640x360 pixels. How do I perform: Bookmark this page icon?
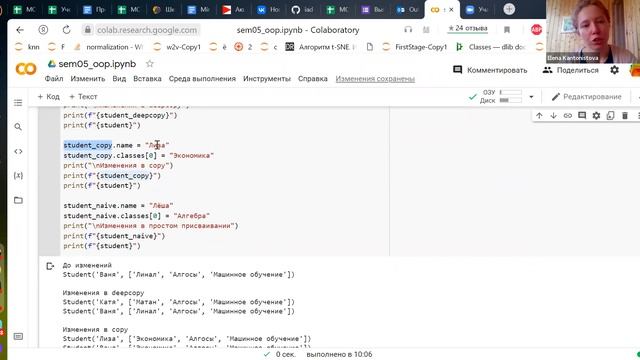[507, 30]
